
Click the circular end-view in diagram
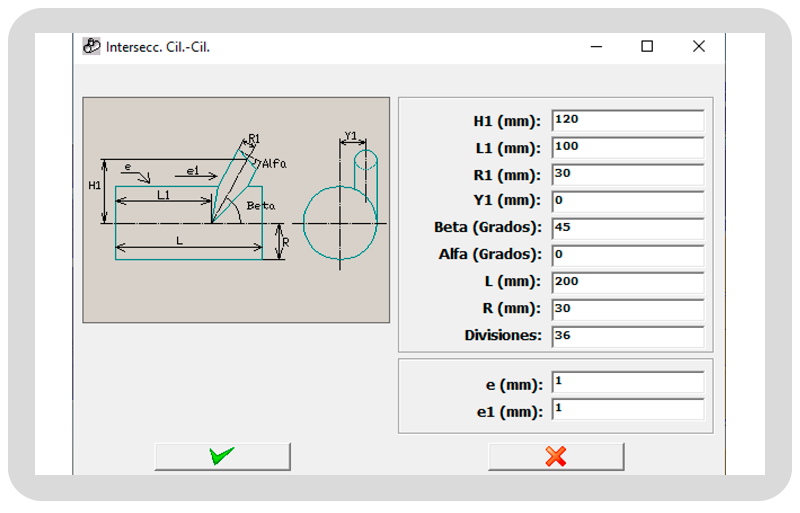[340, 222]
